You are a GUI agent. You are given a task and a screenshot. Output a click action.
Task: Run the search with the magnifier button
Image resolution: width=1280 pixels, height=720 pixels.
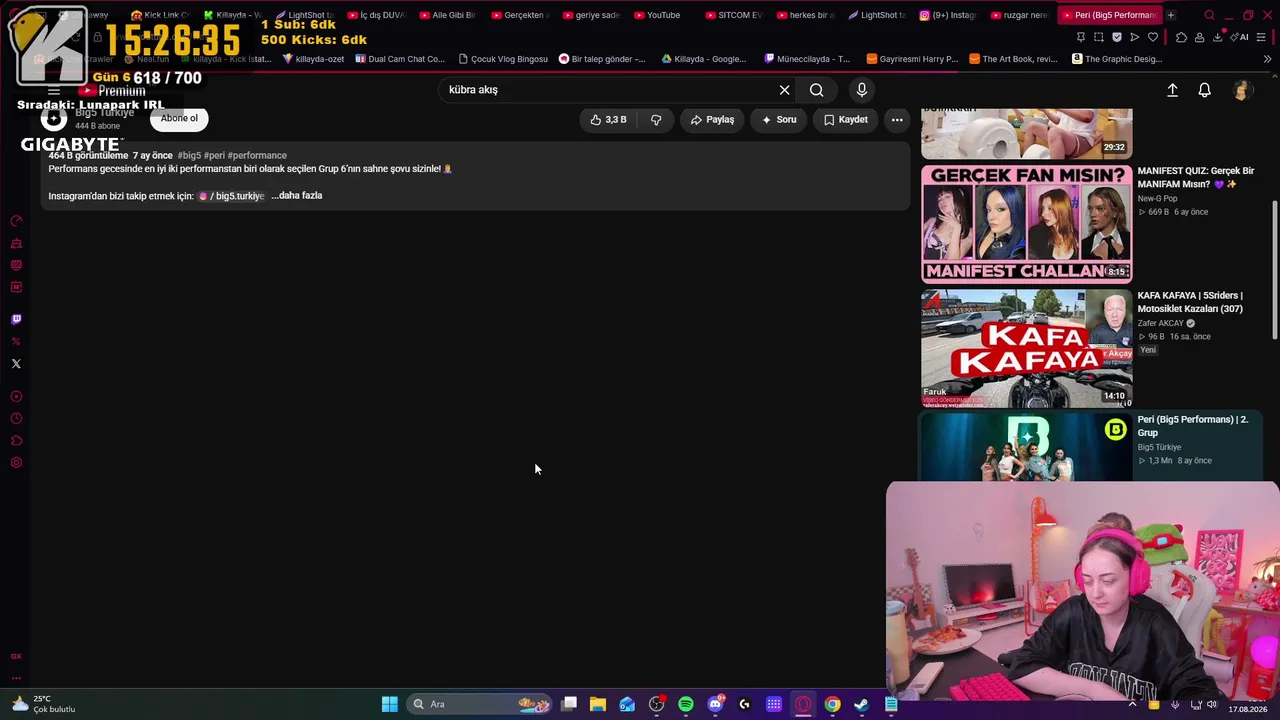click(817, 90)
